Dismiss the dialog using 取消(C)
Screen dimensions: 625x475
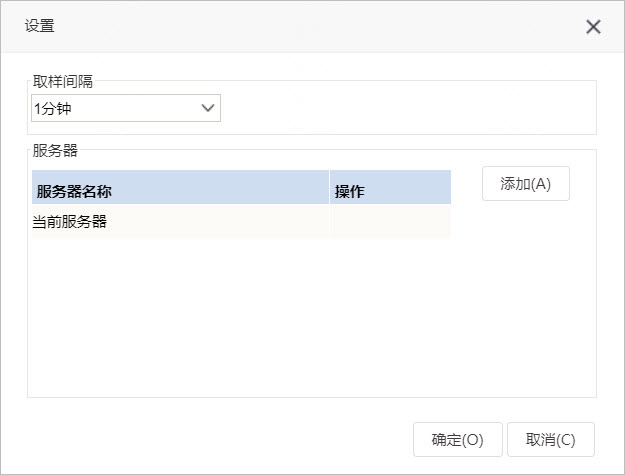coord(550,440)
